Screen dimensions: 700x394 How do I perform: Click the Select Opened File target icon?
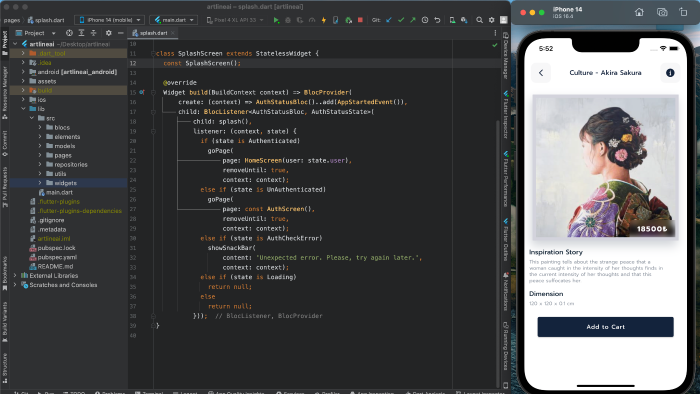click(69, 33)
